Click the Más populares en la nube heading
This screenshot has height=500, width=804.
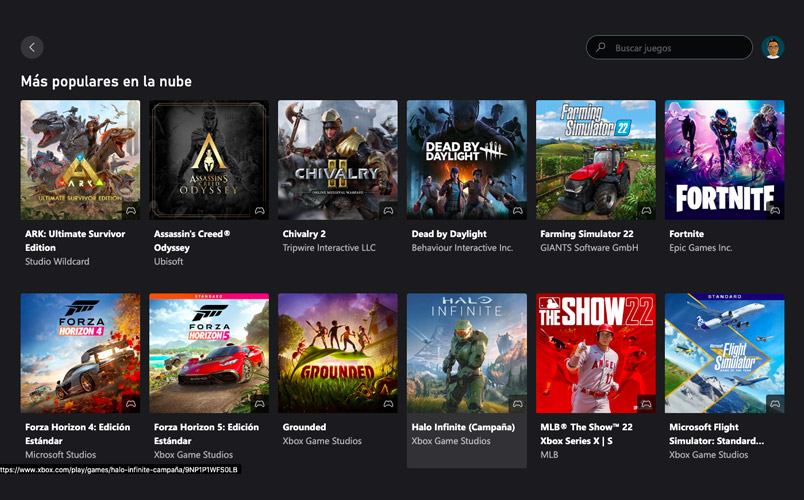pos(106,82)
